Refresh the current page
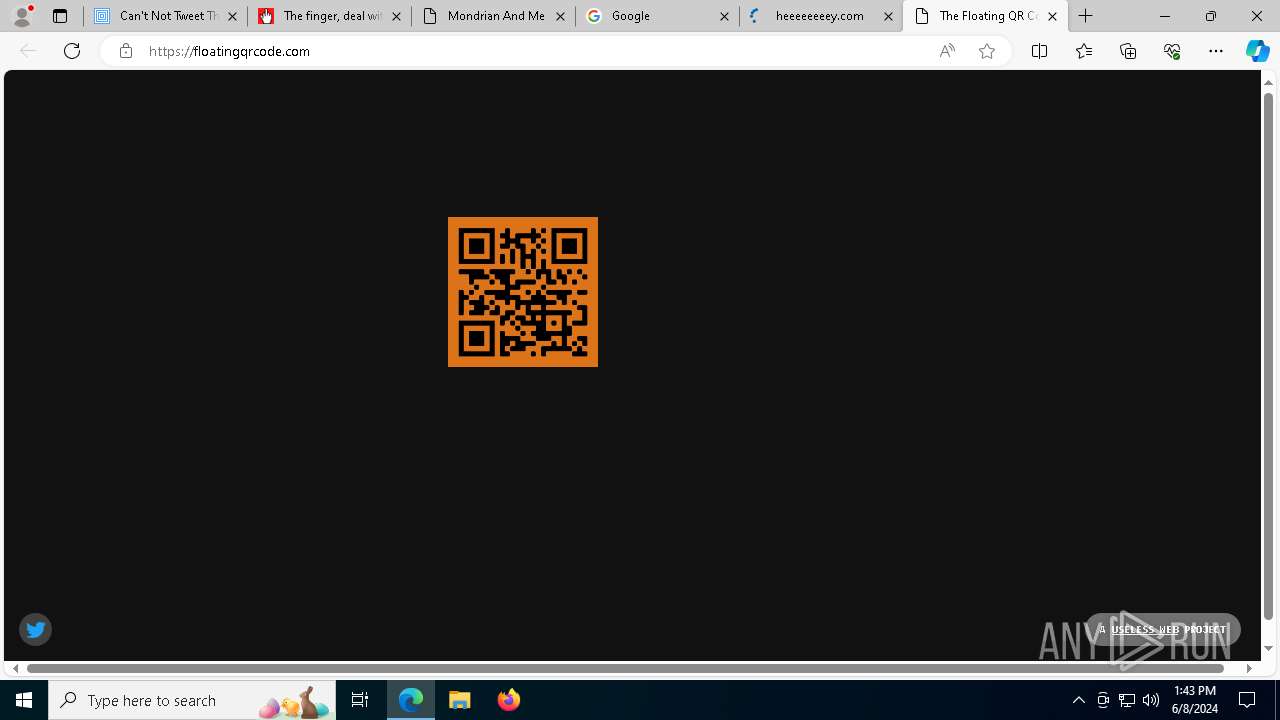The image size is (1280, 720). point(72,51)
